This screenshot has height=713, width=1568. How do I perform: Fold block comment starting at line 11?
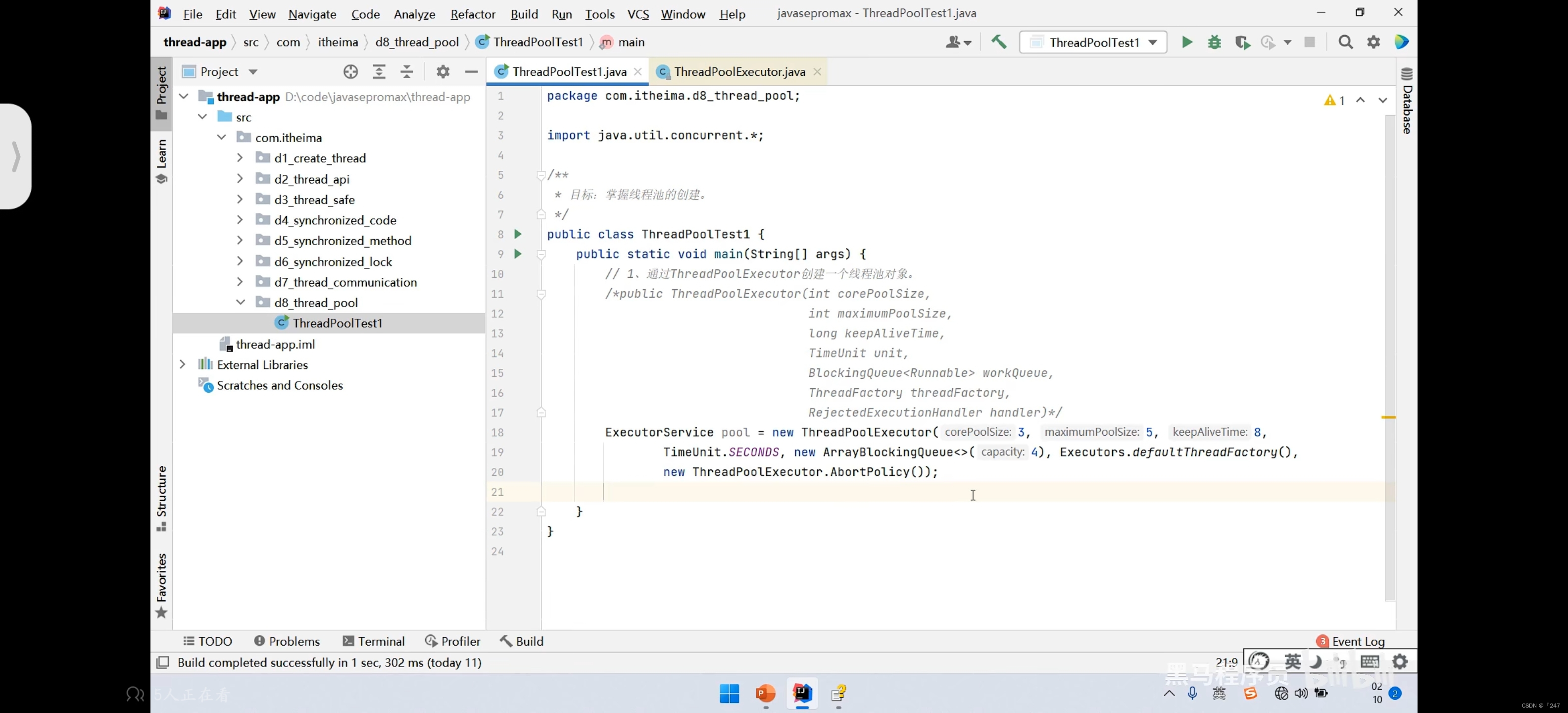(540, 295)
